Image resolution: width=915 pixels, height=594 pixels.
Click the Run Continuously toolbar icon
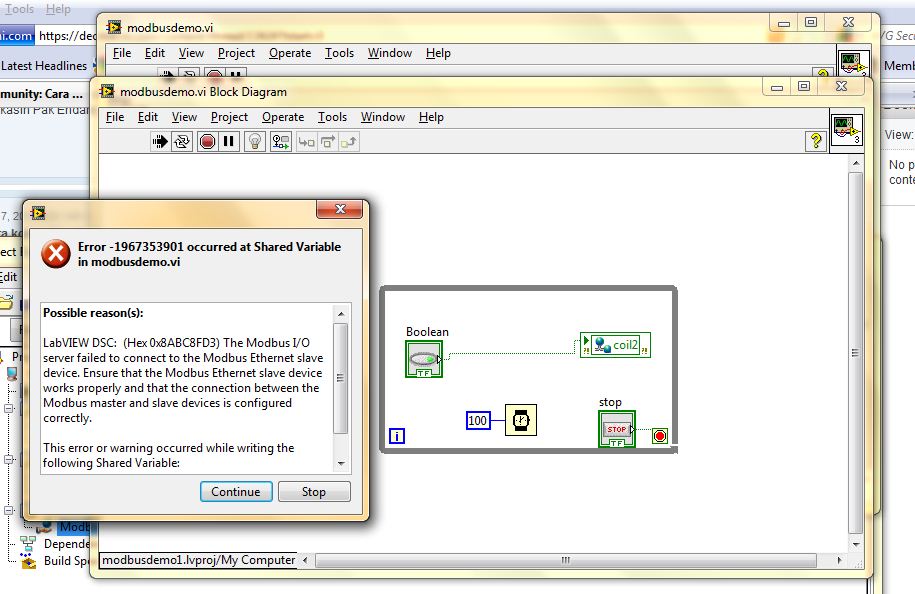[x=182, y=142]
